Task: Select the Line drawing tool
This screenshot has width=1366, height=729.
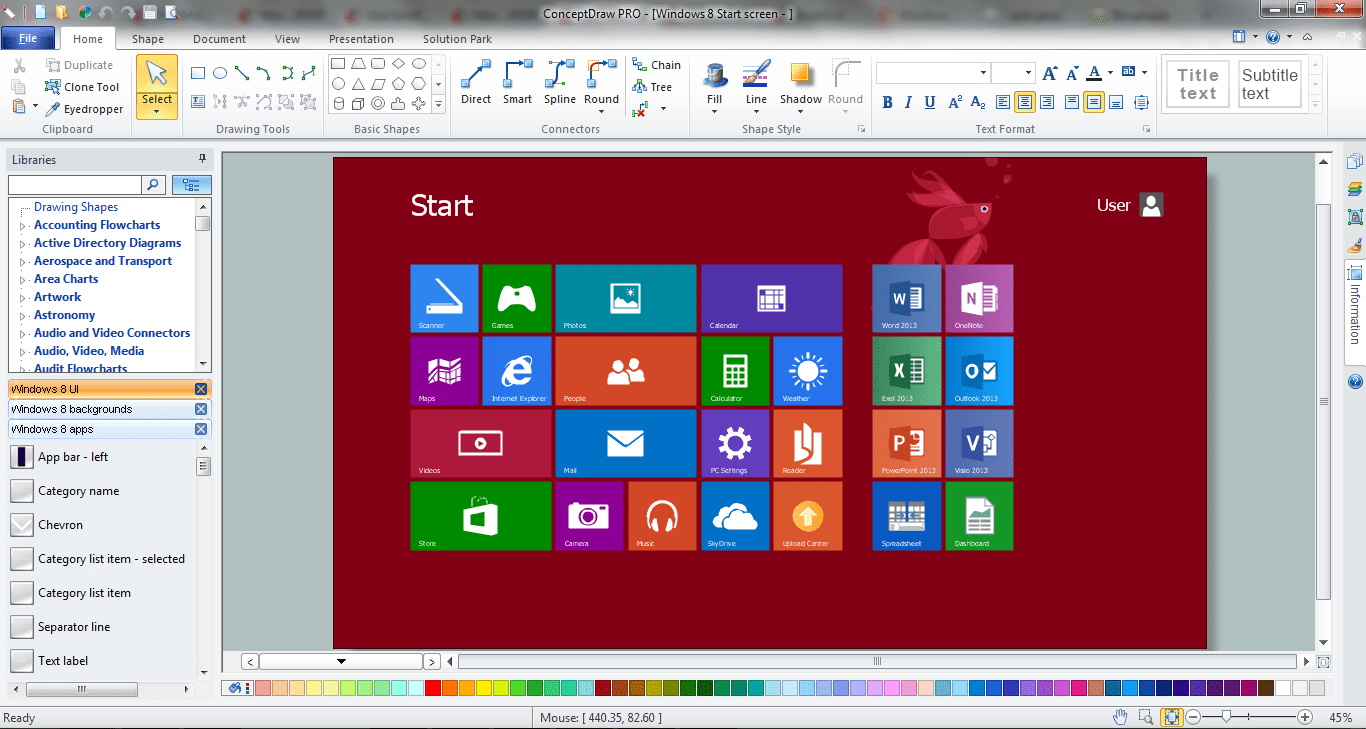Action: tap(242, 74)
